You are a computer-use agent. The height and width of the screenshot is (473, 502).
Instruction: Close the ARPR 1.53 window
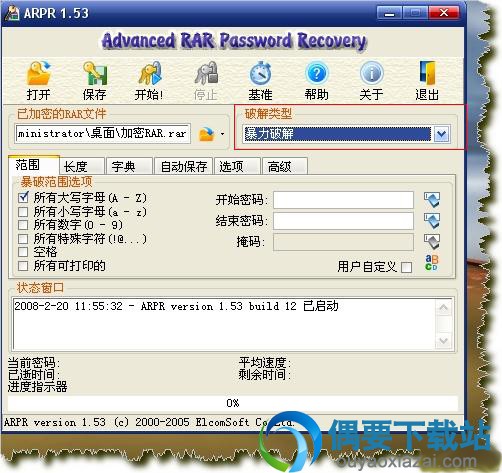(x=444, y=13)
